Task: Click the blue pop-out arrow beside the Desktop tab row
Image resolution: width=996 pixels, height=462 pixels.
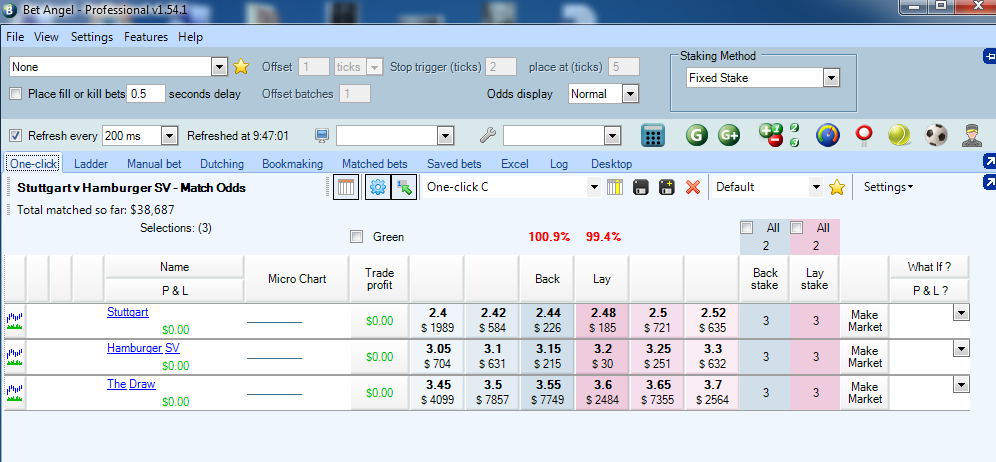Action: pos(989,161)
